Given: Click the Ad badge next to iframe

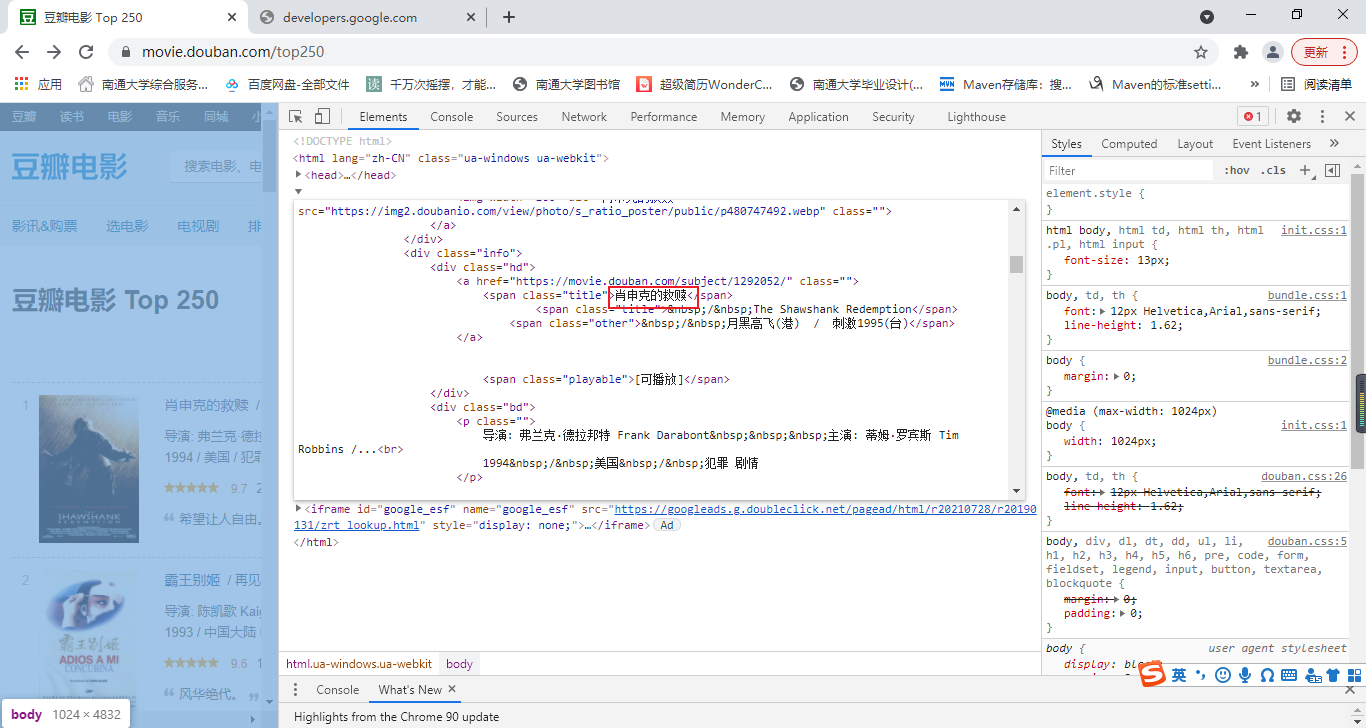Looking at the screenshot, I should [667, 525].
